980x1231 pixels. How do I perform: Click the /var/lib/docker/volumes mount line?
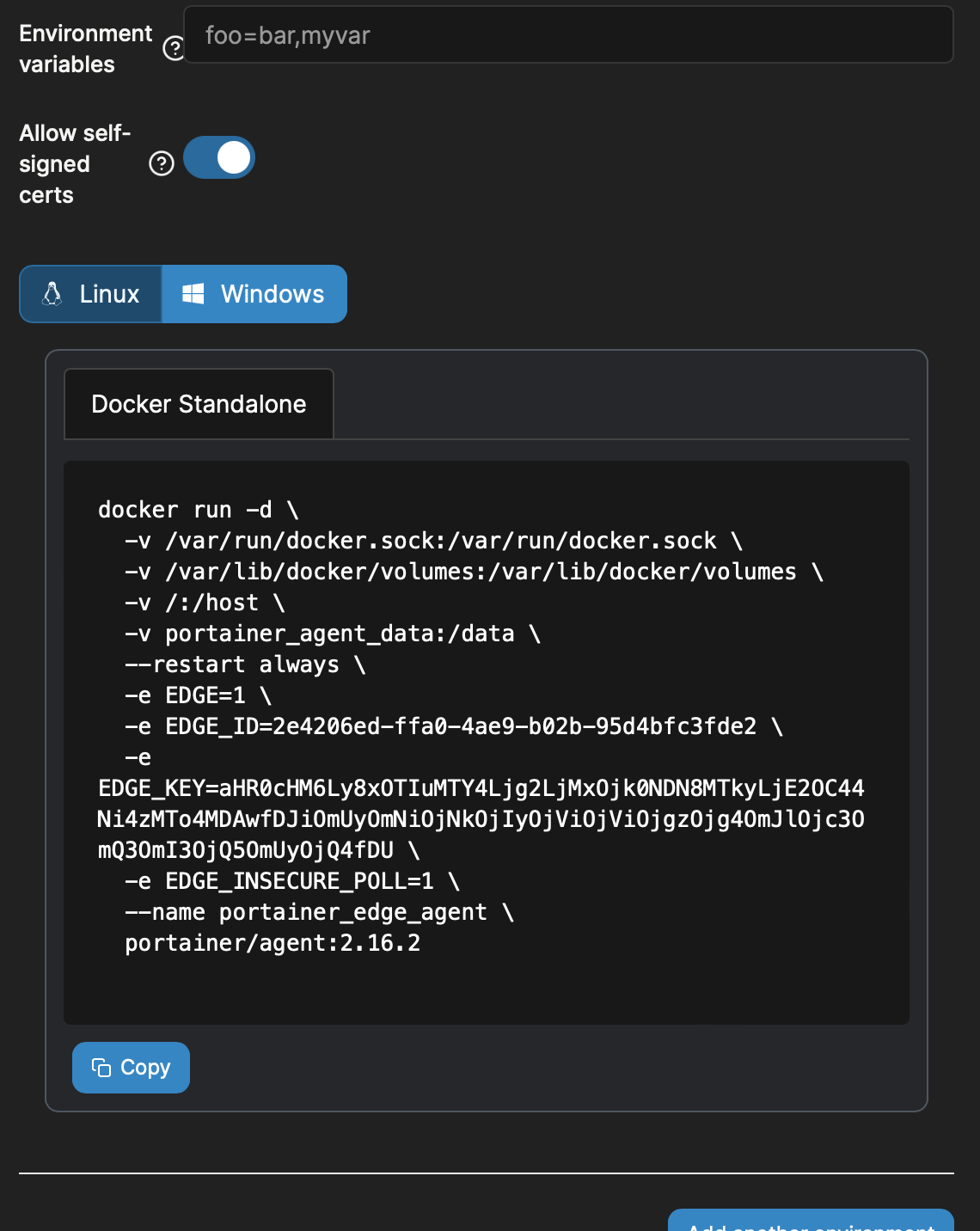pyautogui.click(x=474, y=572)
